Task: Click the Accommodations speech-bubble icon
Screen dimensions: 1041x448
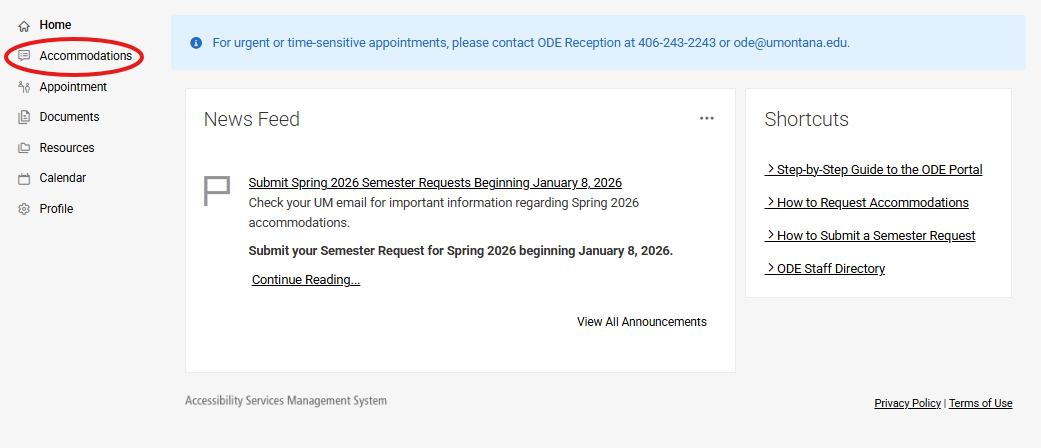Action: (x=24, y=56)
